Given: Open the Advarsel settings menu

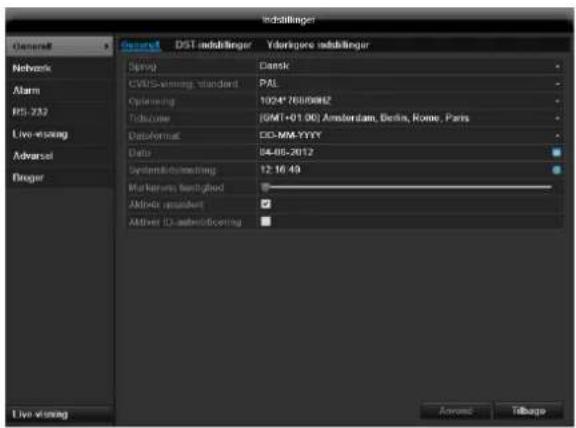Looking at the screenshot, I should [x=60, y=156].
